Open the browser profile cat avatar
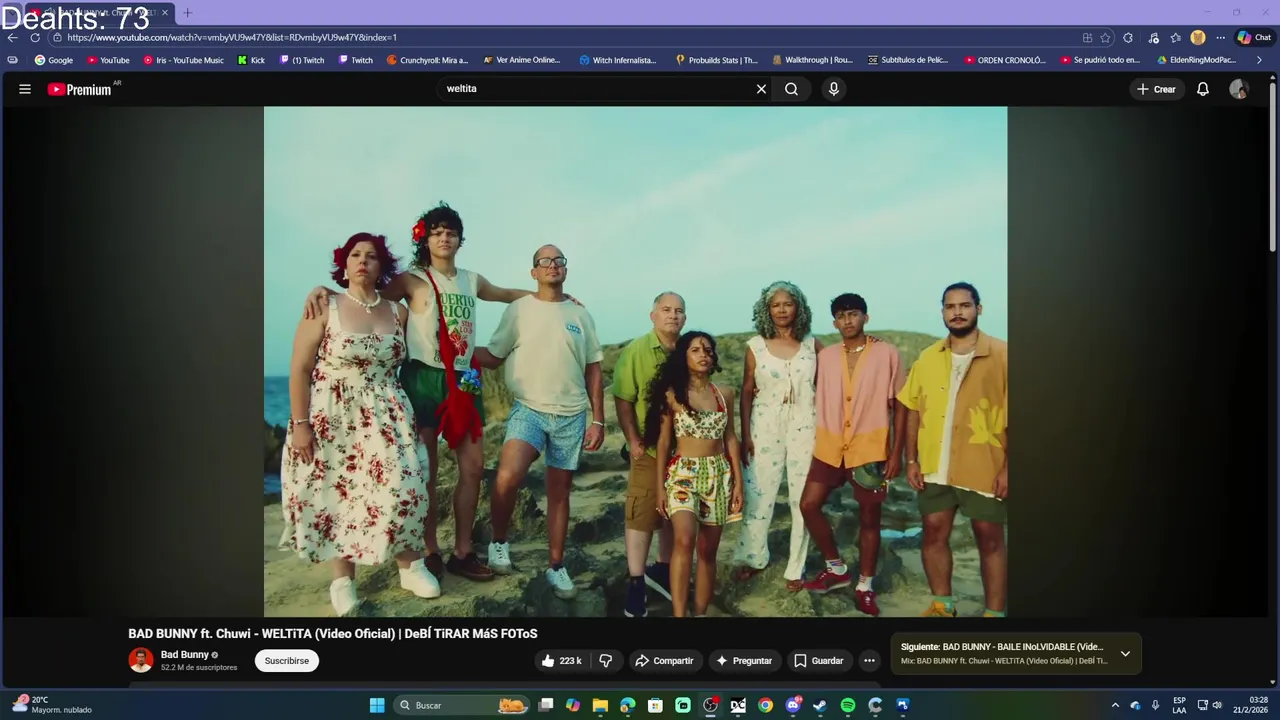The width and height of the screenshot is (1280, 720). tap(1198, 37)
